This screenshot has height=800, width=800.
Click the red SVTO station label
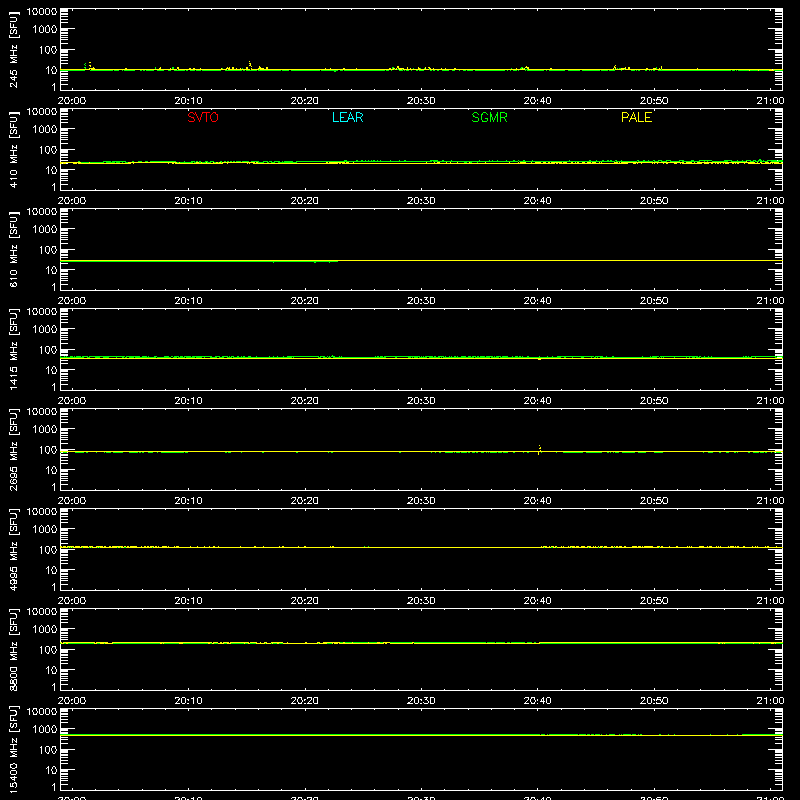pos(203,117)
